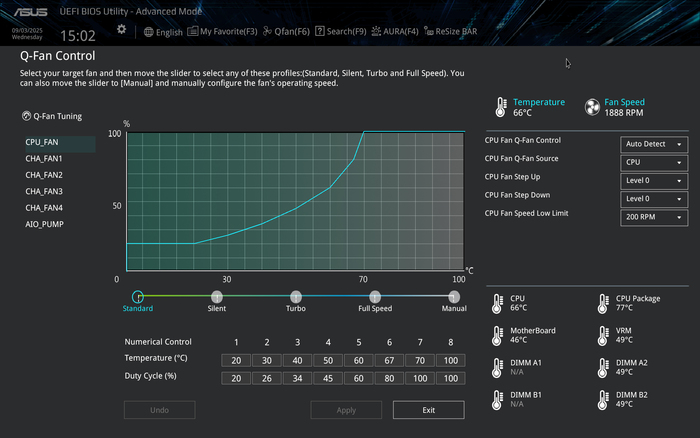Open the English language selector
Image resolution: width=700 pixels, height=438 pixels.
coord(163,32)
